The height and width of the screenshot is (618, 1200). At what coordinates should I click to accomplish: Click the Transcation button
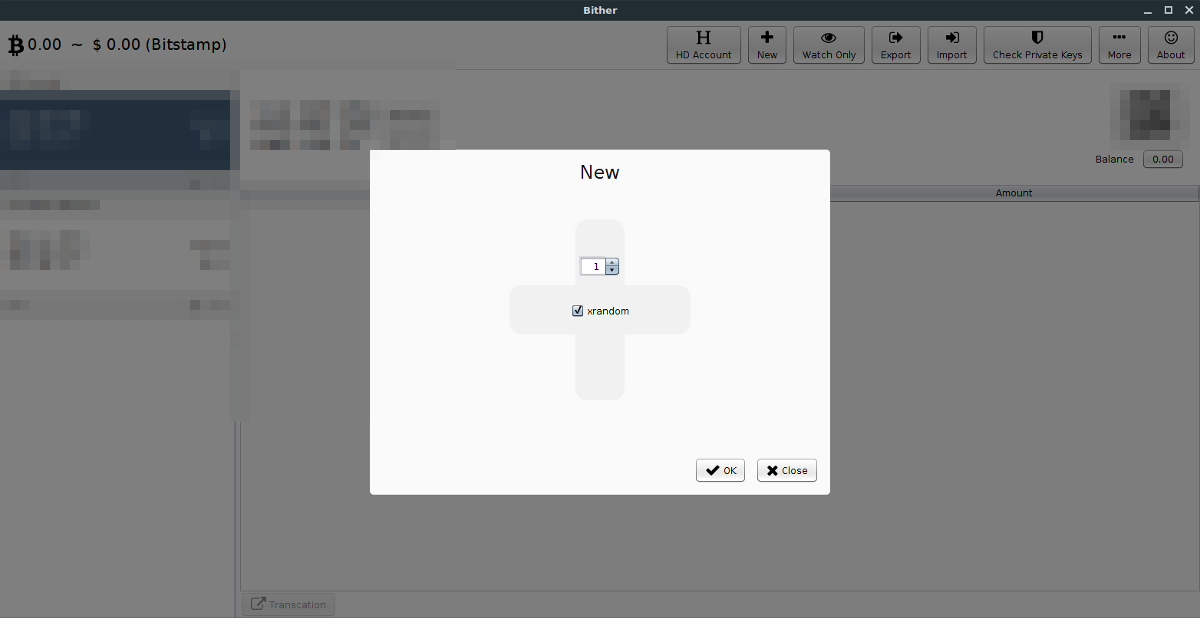288,604
